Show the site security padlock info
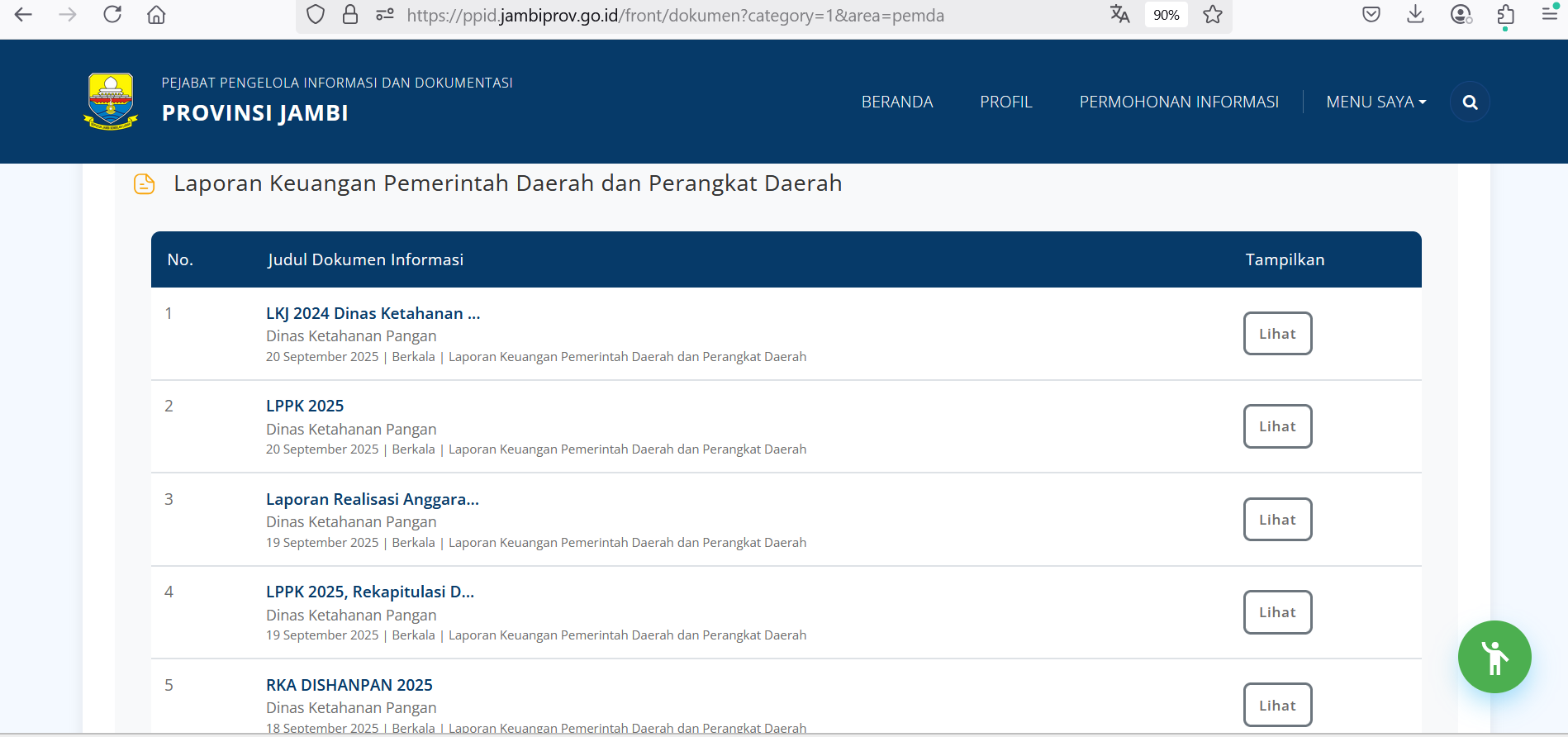This screenshot has height=737, width=1568. [350, 15]
